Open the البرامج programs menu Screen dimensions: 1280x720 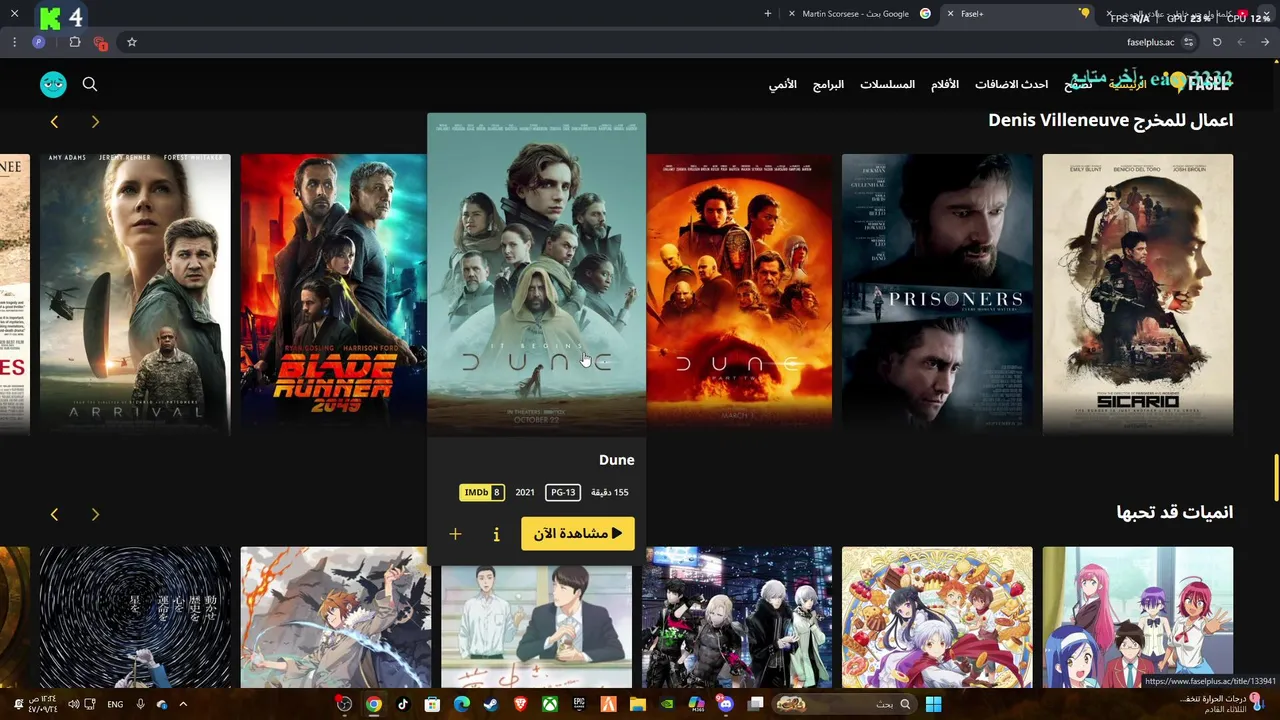tap(828, 84)
